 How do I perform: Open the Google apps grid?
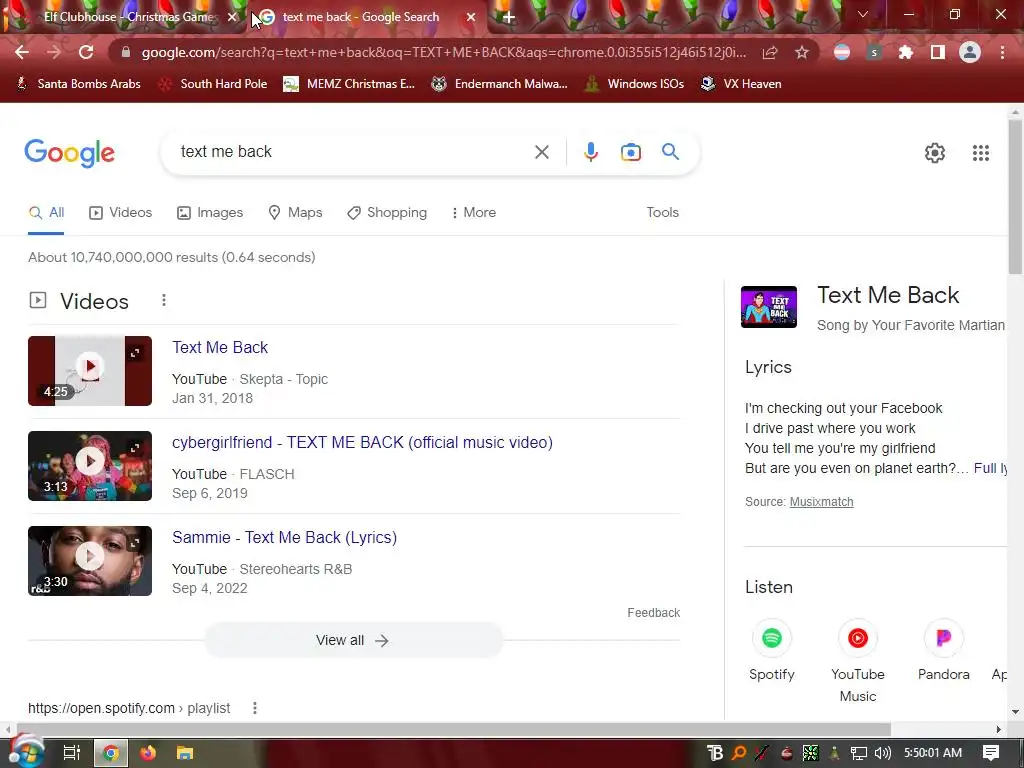pos(980,153)
